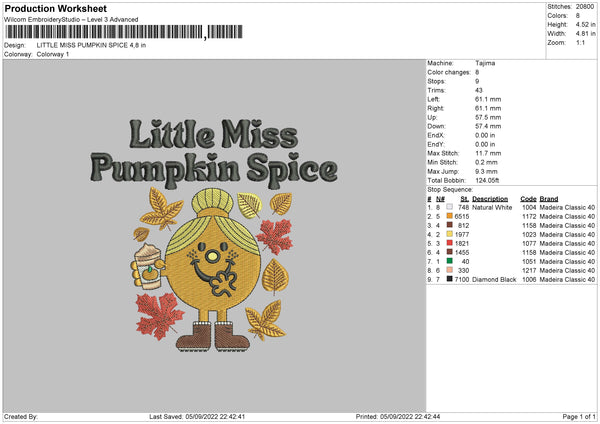Select the Max Jump value "9.3 mm"
The width and height of the screenshot is (600, 424).
[x=486, y=171]
